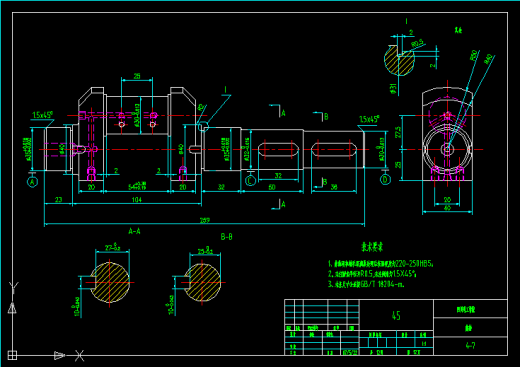Select the R50 radius label
Viewport: 520px width, 367px height.
click(x=474, y=56)
